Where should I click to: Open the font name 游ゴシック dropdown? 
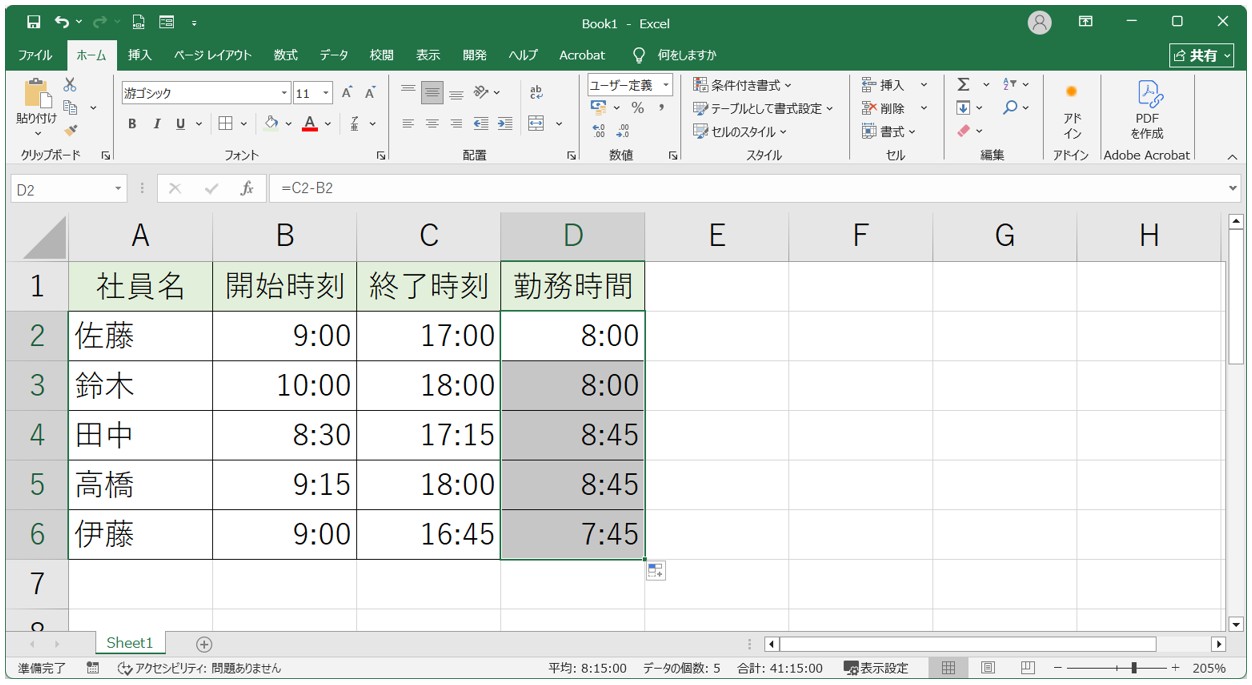click(x=284, y=93)
